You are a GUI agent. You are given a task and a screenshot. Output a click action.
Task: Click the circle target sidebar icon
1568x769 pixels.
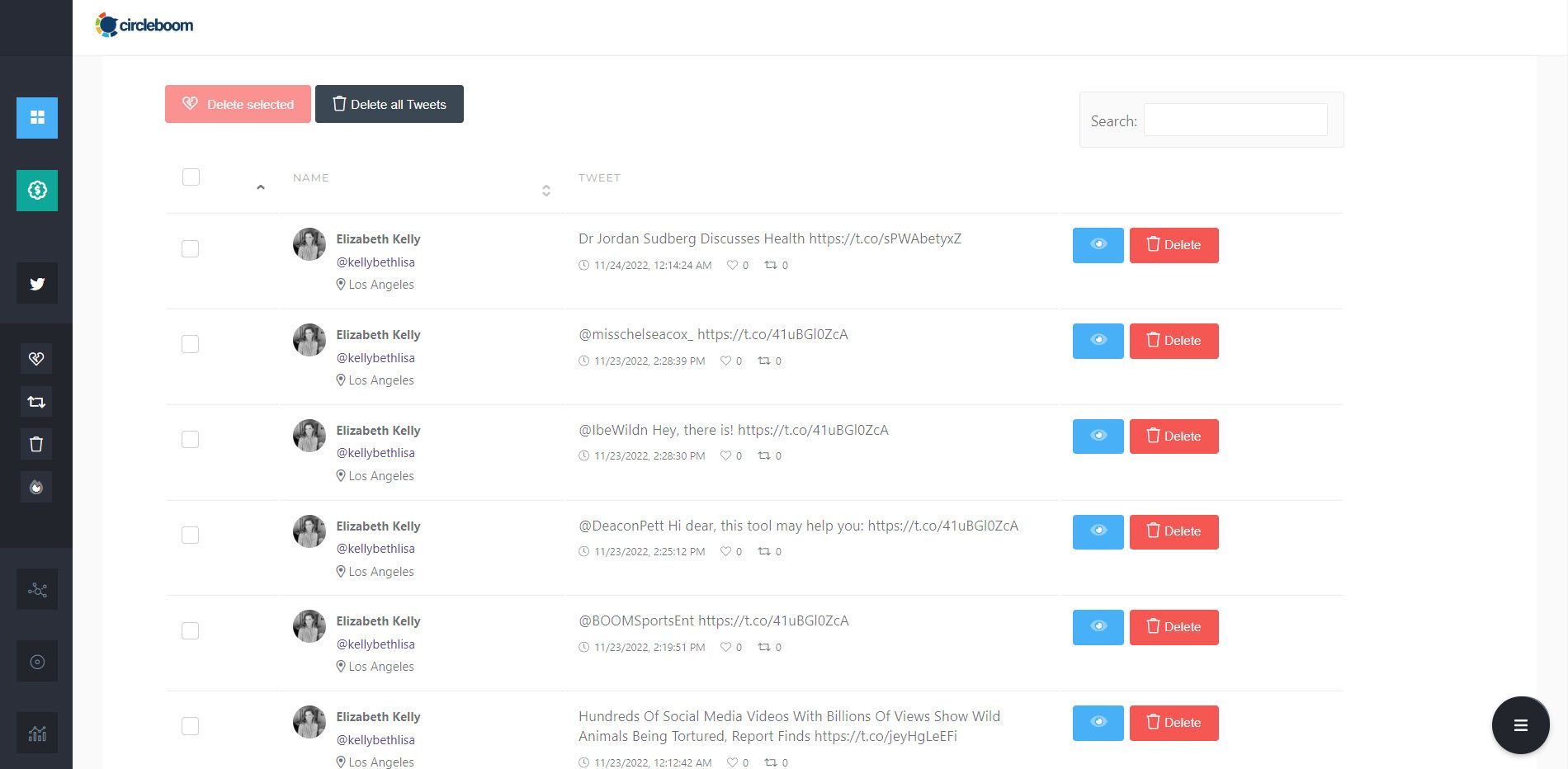37,662
